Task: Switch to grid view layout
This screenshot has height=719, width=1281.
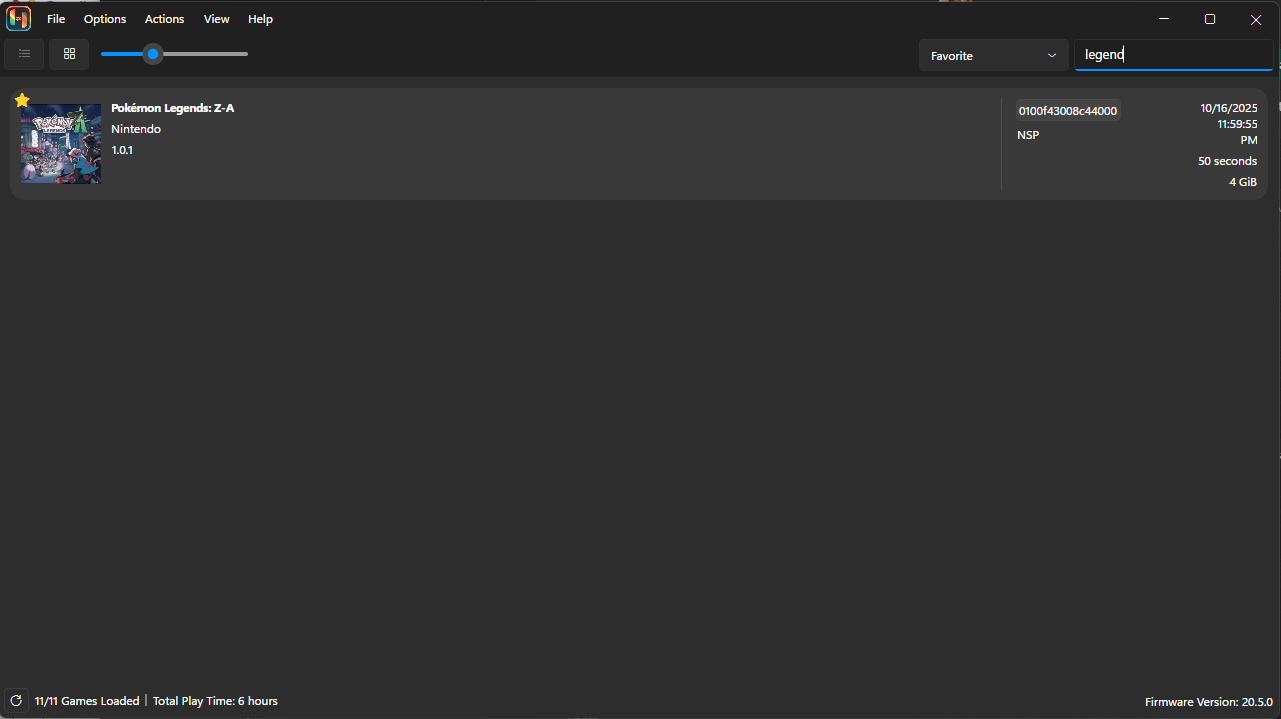Action: (x=69, y=54)
